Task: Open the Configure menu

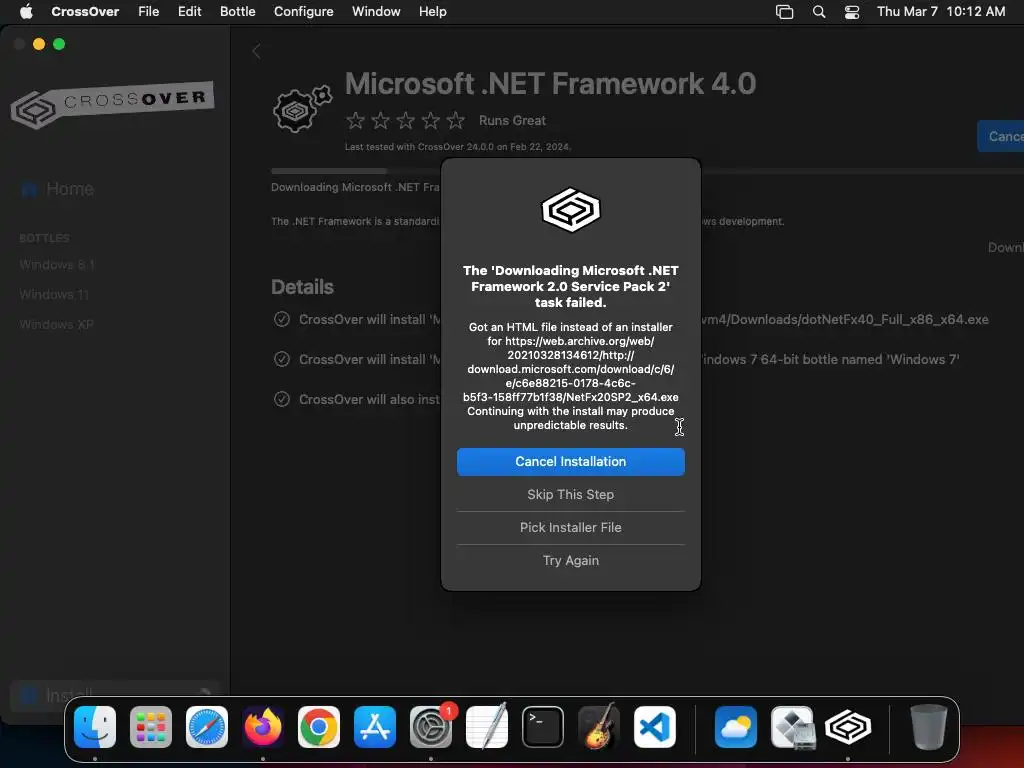Action: tap(303, 11)
